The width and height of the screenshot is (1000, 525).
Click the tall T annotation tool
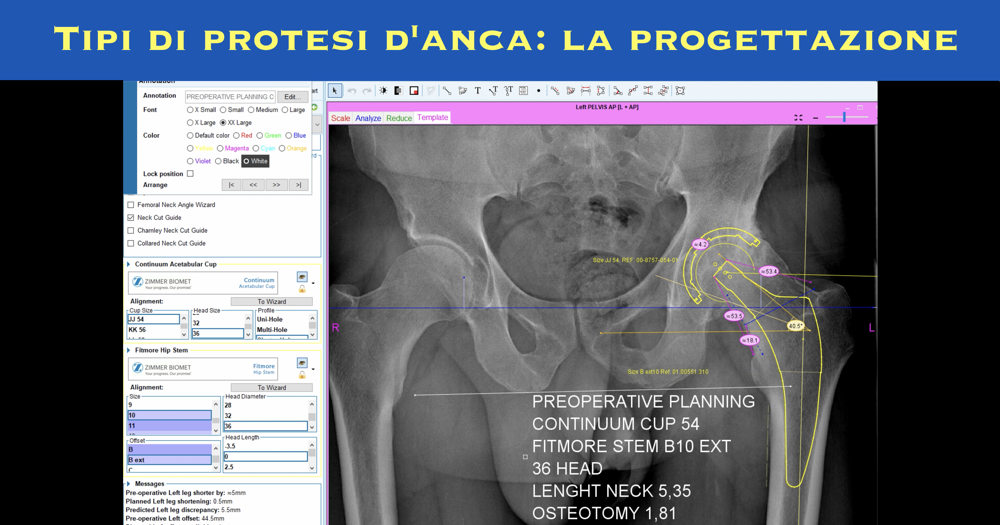(508, 91)
